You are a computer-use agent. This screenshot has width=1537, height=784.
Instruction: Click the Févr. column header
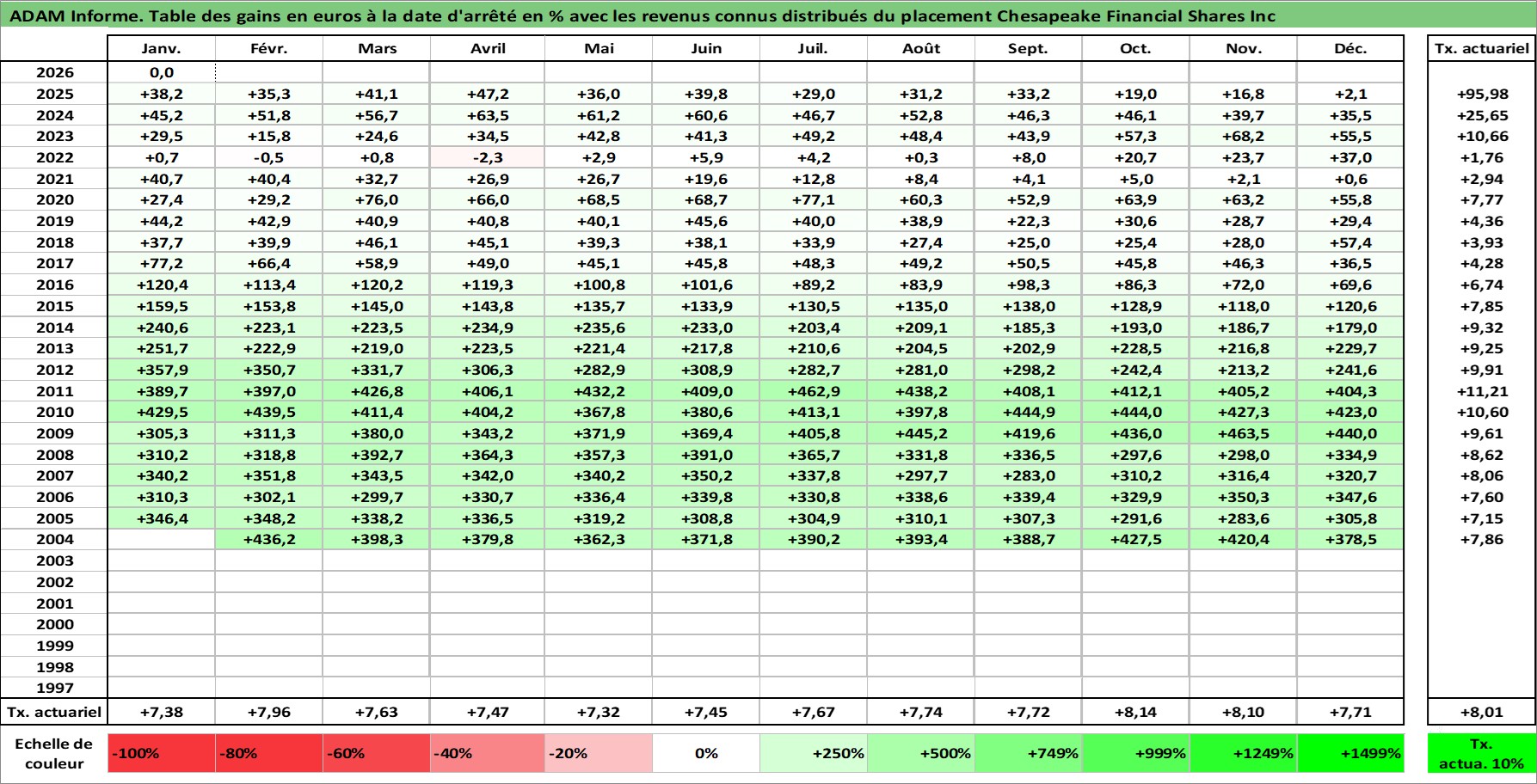[x=269, y=48]
